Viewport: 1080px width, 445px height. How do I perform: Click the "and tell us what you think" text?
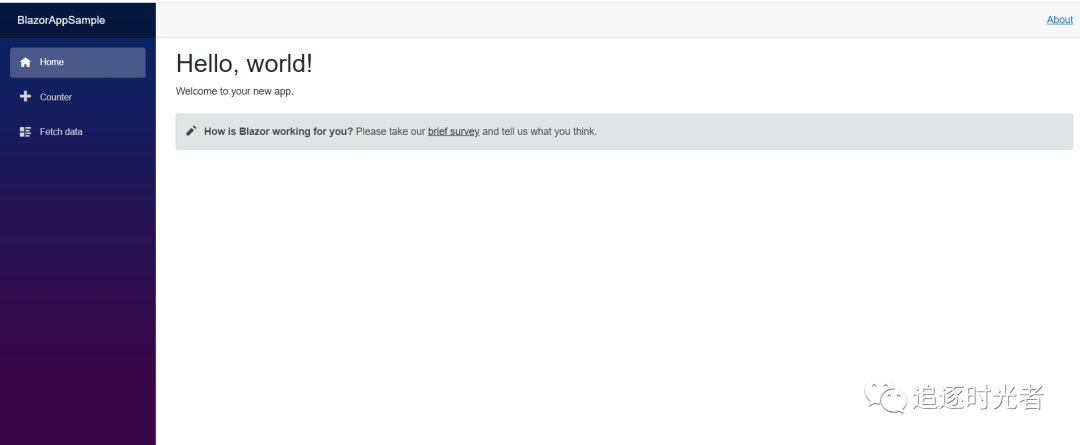539,131
